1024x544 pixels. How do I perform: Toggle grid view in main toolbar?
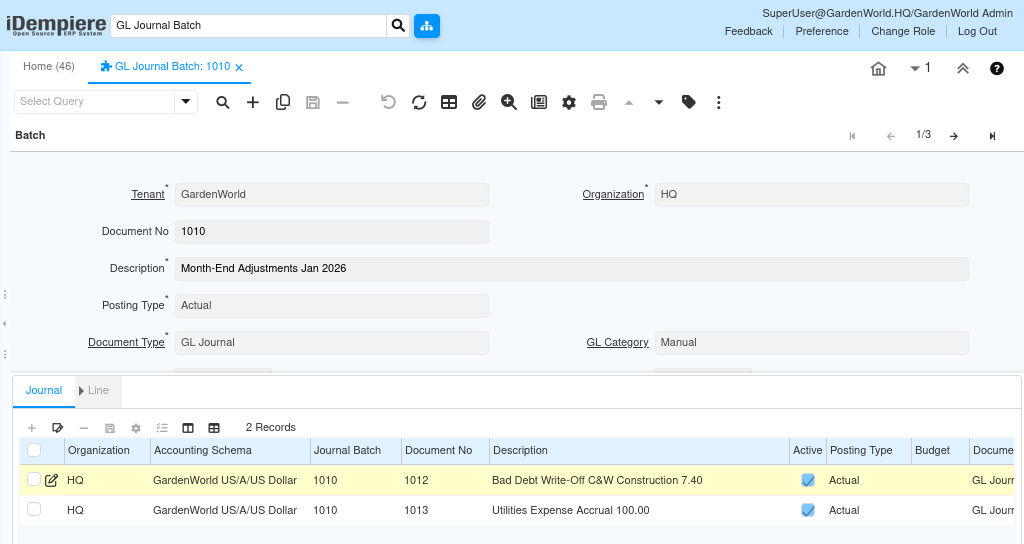[449, 102]
